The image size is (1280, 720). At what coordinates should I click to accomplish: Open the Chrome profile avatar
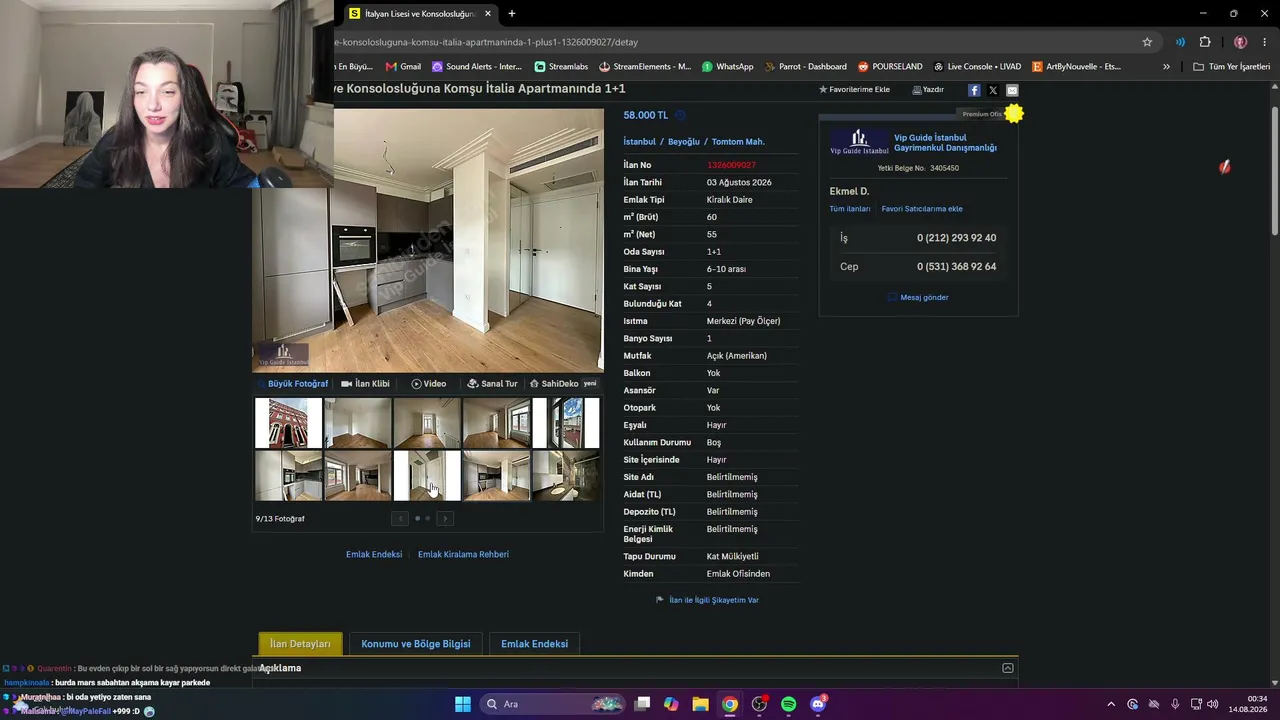[1240, 42]
